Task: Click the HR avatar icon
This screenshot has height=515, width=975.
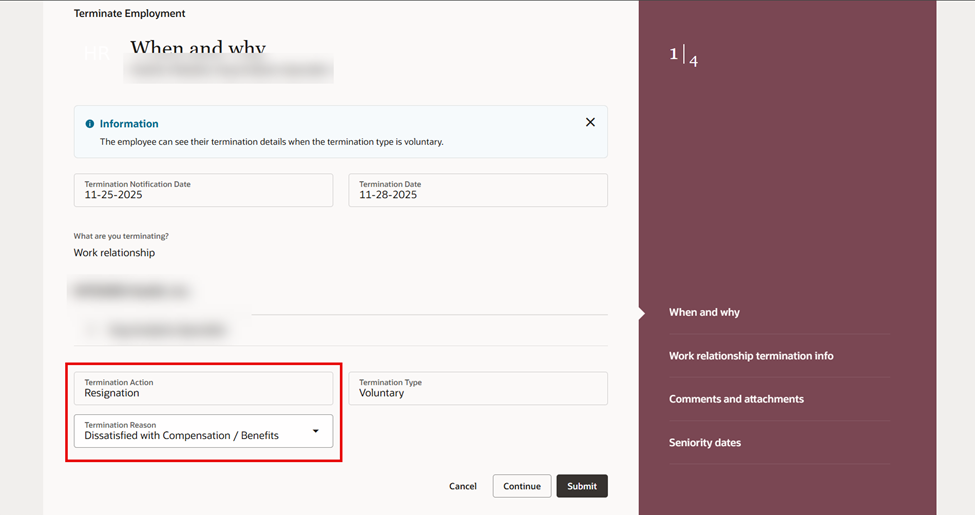Action: [x=97, y=53]
